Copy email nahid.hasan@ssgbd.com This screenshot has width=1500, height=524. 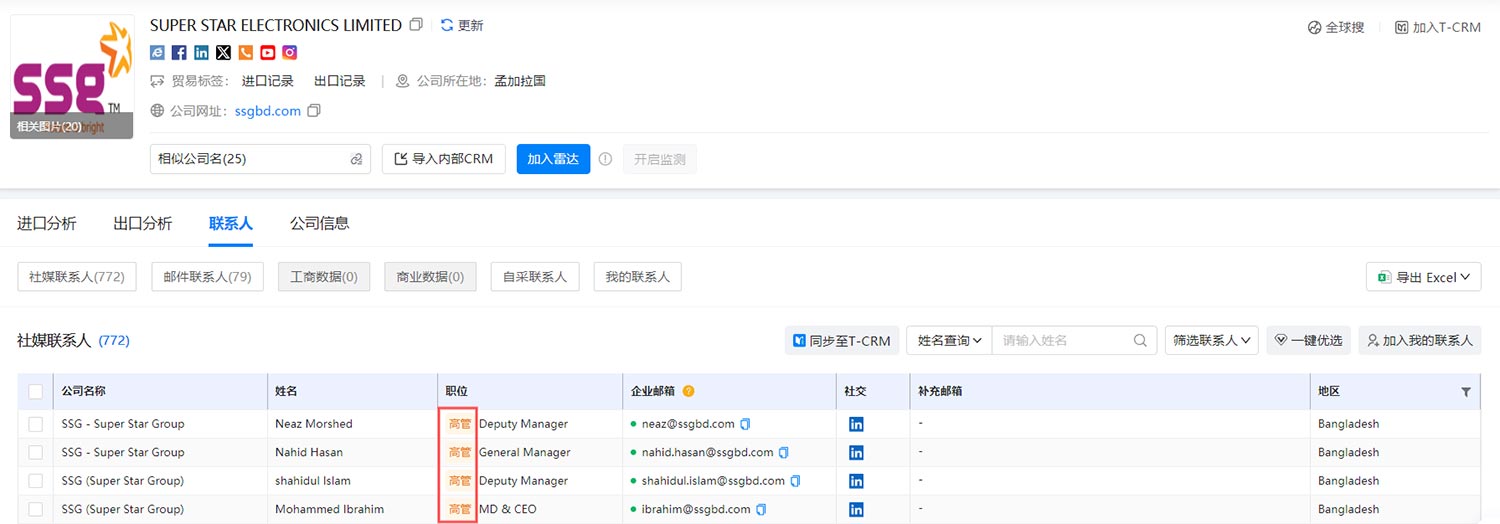[x=784, y=452]
